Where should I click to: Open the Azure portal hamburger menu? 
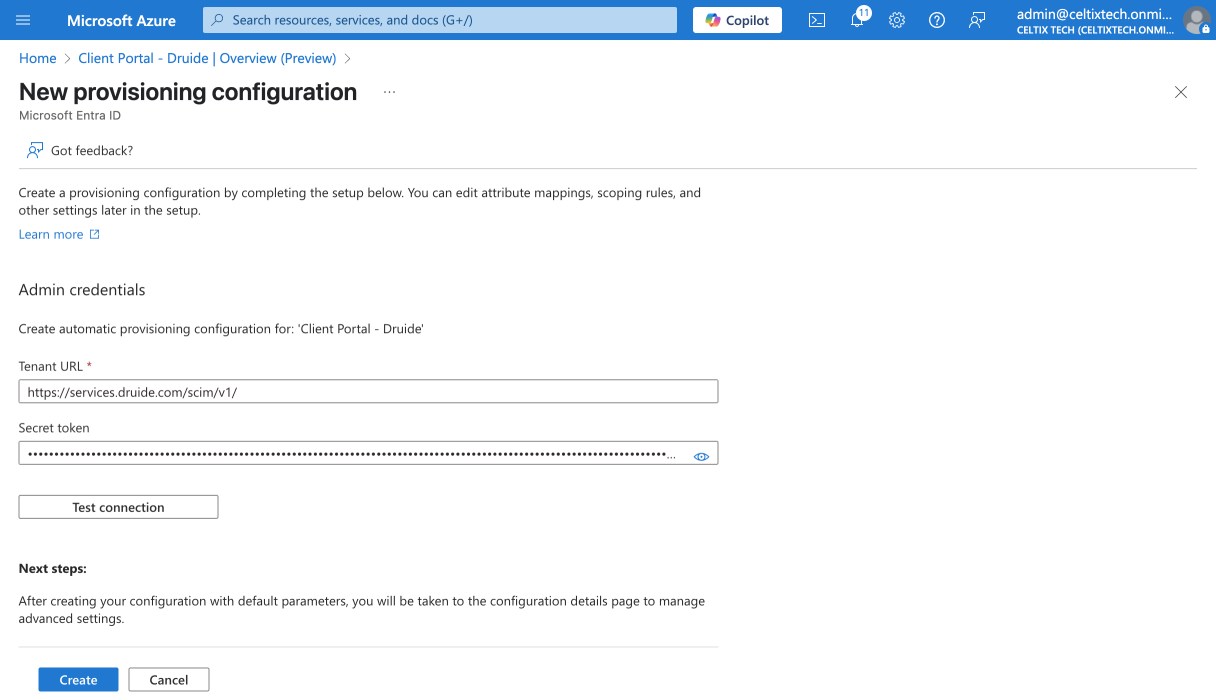tap(23, 20)
